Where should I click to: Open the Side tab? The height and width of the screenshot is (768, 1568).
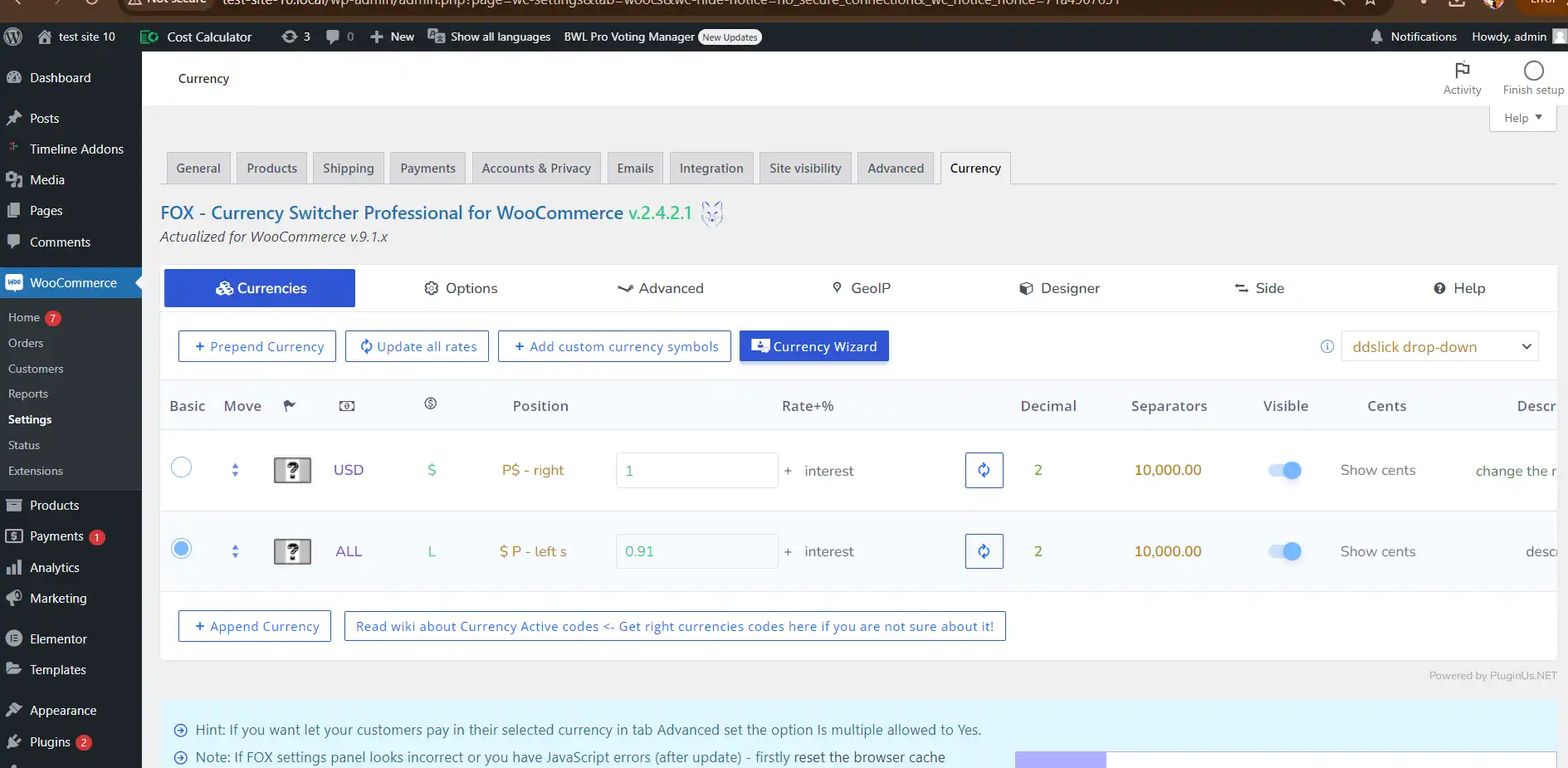pos(1259,288)
